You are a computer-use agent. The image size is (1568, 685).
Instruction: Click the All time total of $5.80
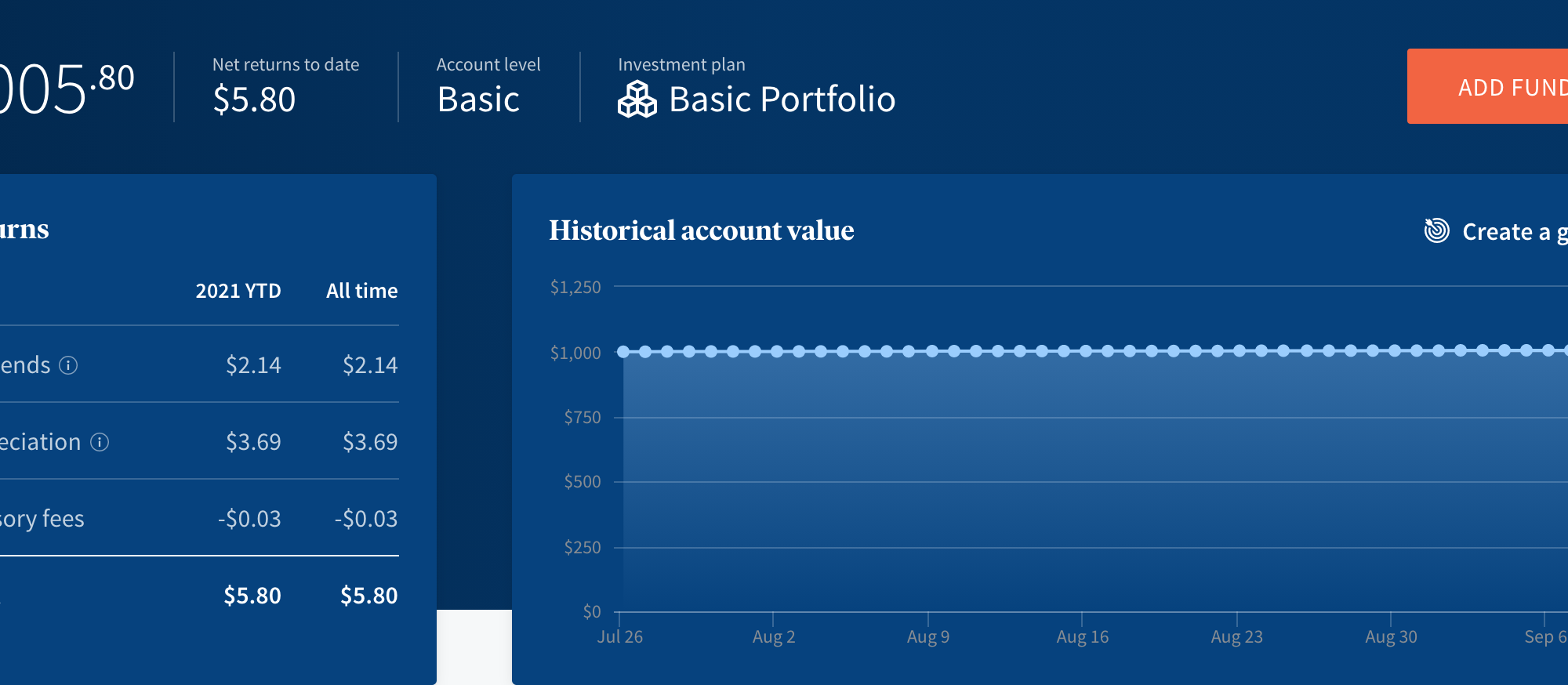(368, 596)
